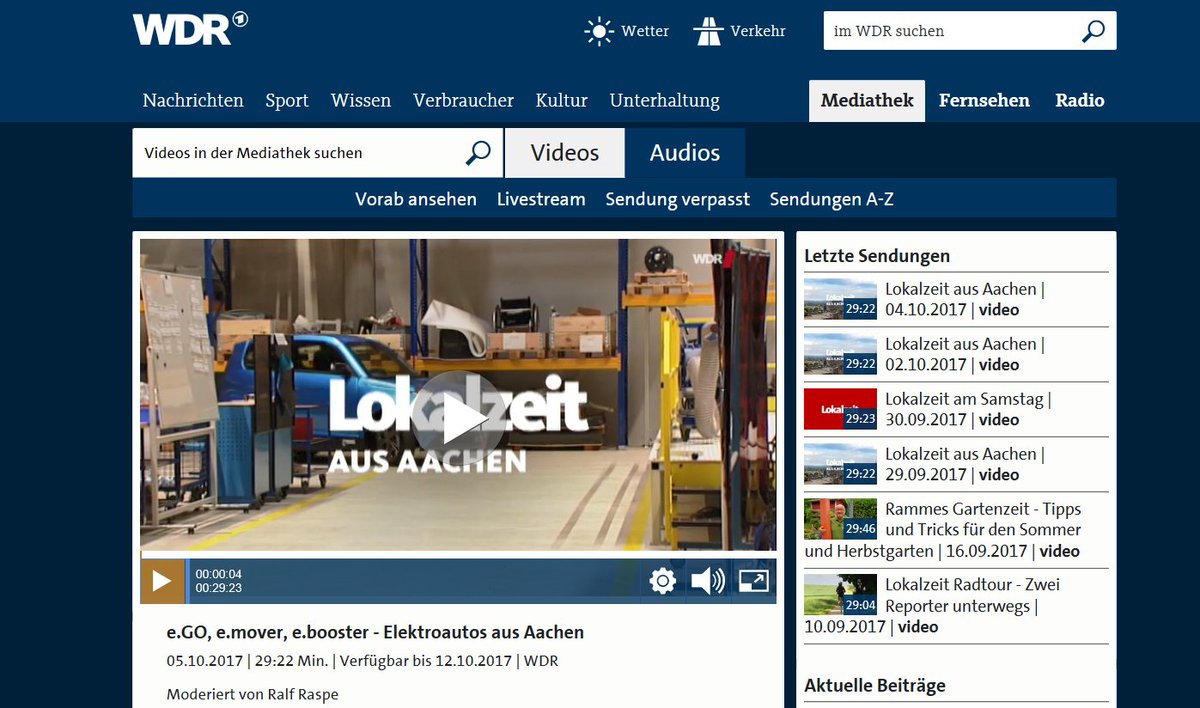Mute the video with speaker icon

[x=708, y=581]
